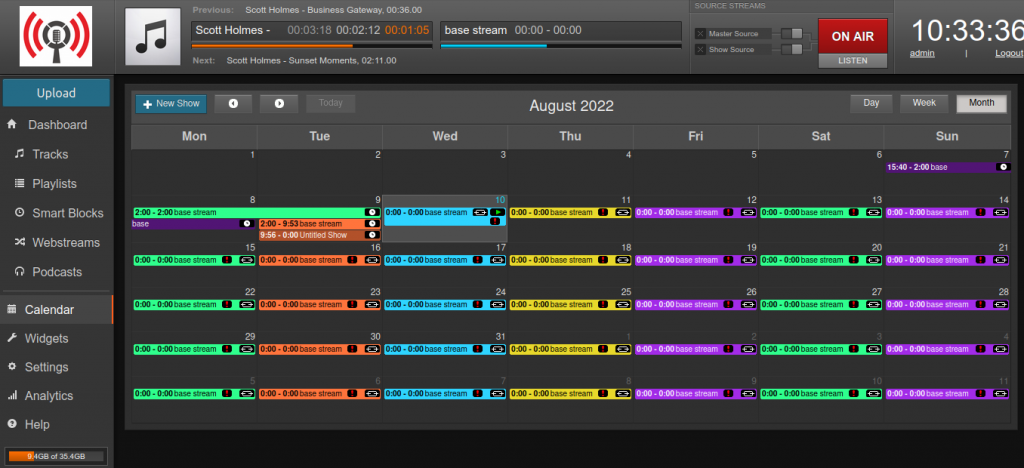Image resolution: width=1024 pixels, height=468 pixels.
Task: Open the 9:56 - 0:00 Untitled Show event
Action: click(x=319, y=235)
